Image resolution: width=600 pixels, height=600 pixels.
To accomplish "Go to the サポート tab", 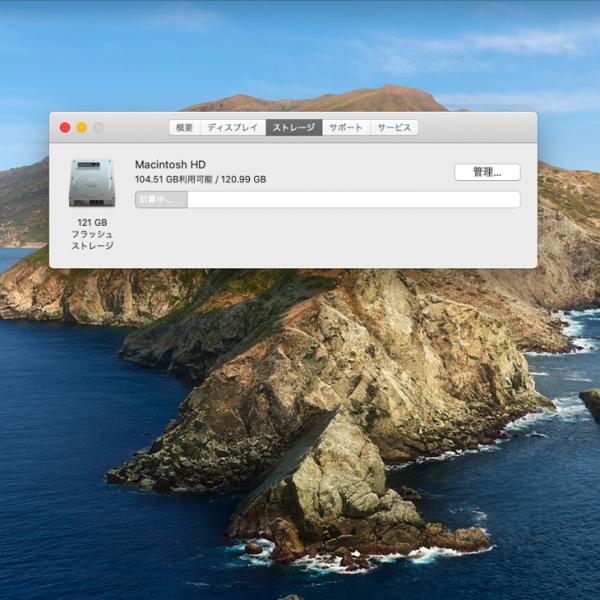I will [x=346, y=128].
